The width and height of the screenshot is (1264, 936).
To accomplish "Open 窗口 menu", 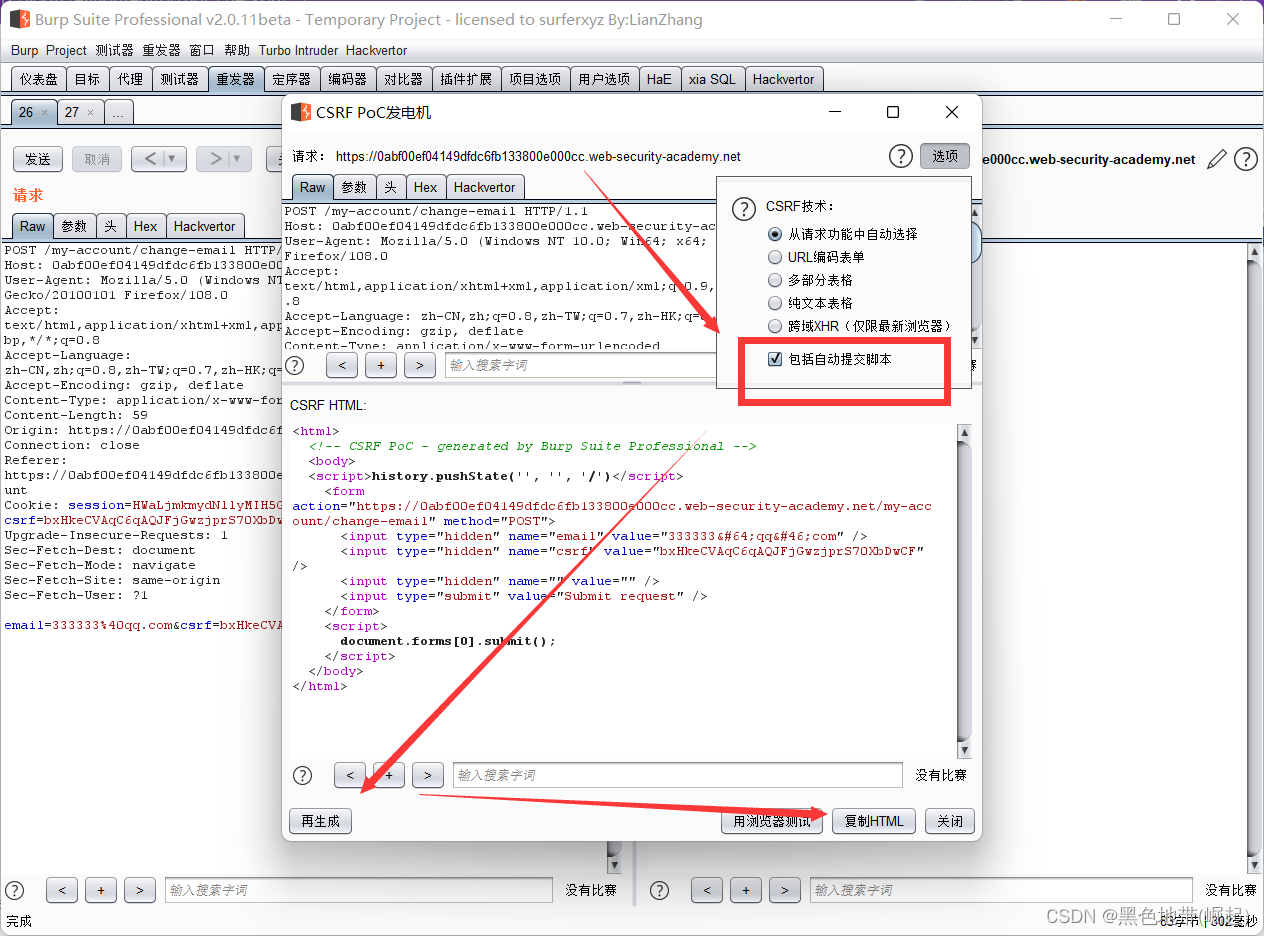I will [202, 50].
